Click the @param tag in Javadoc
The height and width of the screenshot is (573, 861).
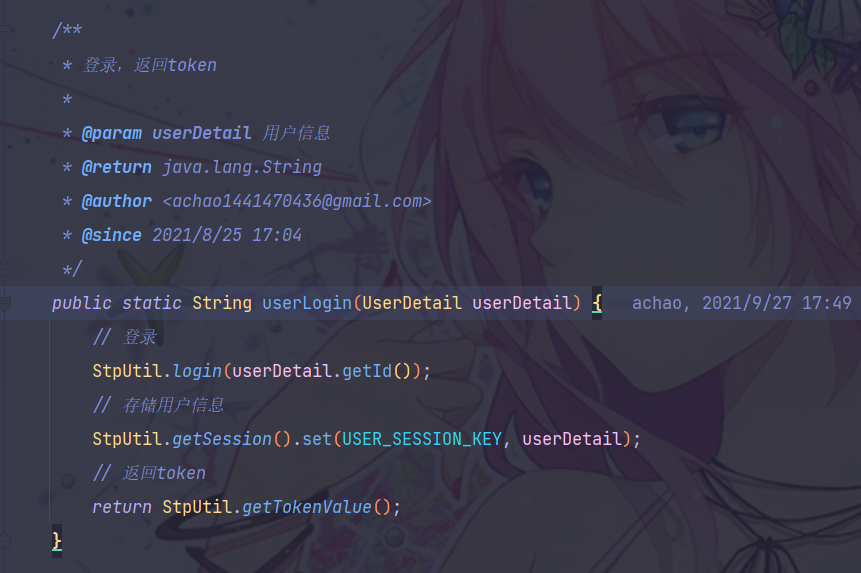(x=111, y=133)
